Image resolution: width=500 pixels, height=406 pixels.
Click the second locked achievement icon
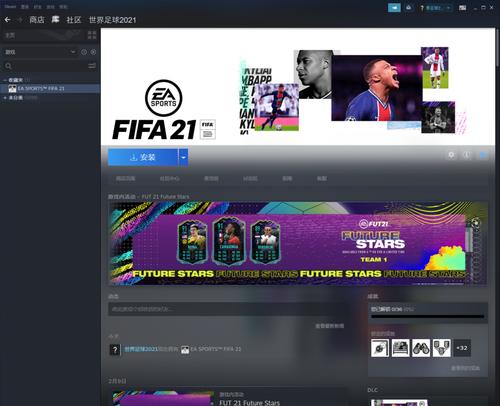[x=400, y=348]
